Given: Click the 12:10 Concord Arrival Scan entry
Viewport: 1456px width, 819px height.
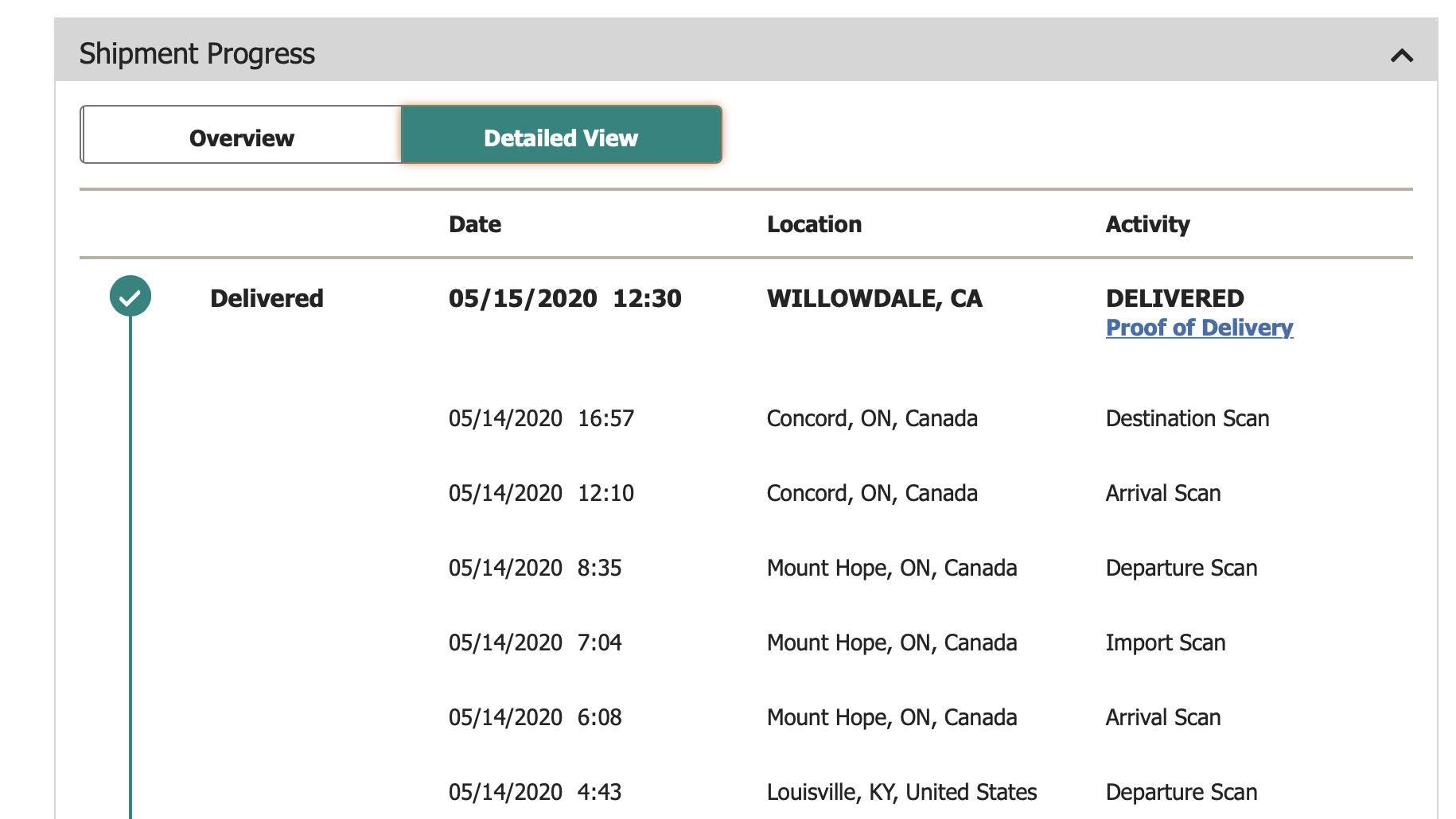Looking at the screenshot, I should [1162, 493].
